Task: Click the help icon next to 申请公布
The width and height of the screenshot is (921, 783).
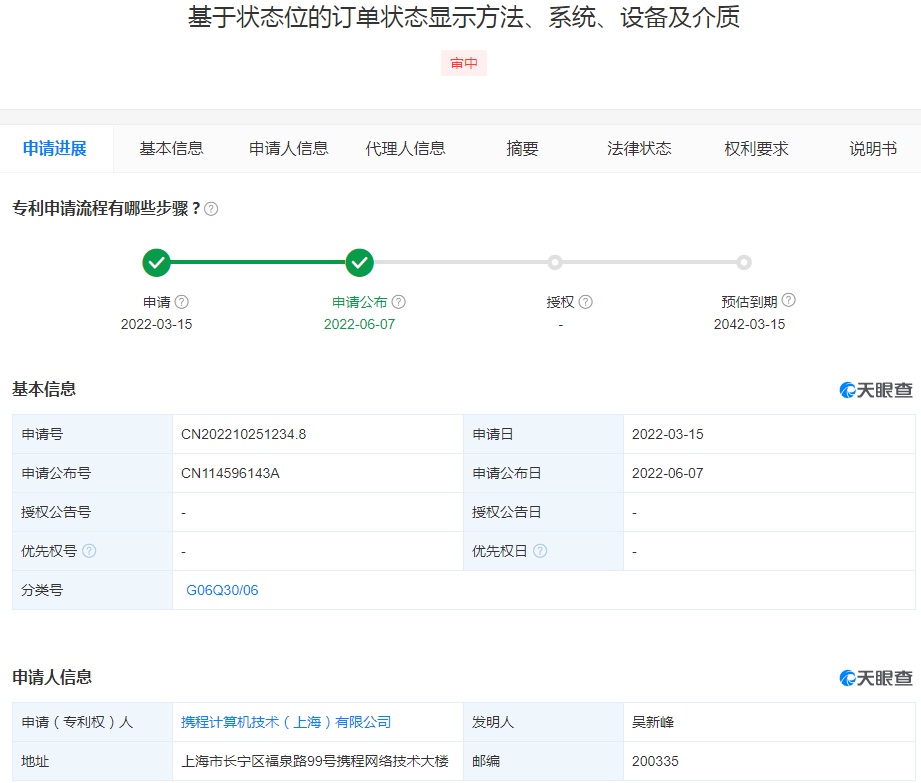Action: [398, 302]
